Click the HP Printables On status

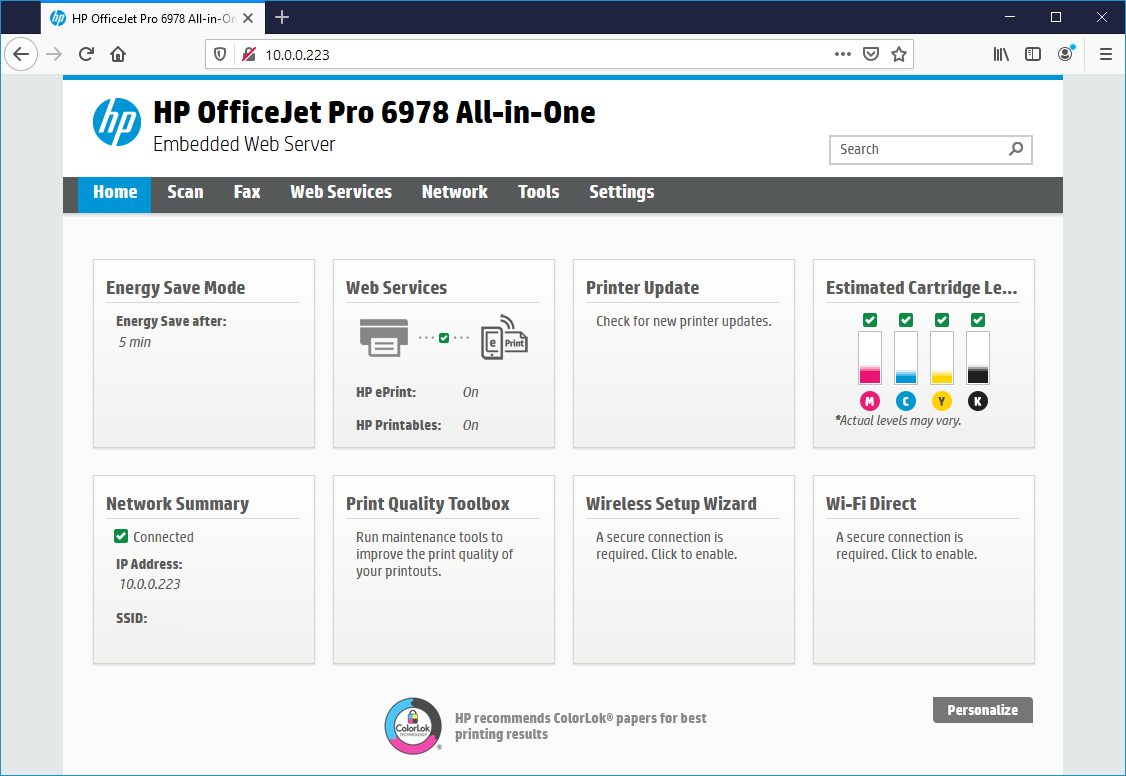(470, 425)
